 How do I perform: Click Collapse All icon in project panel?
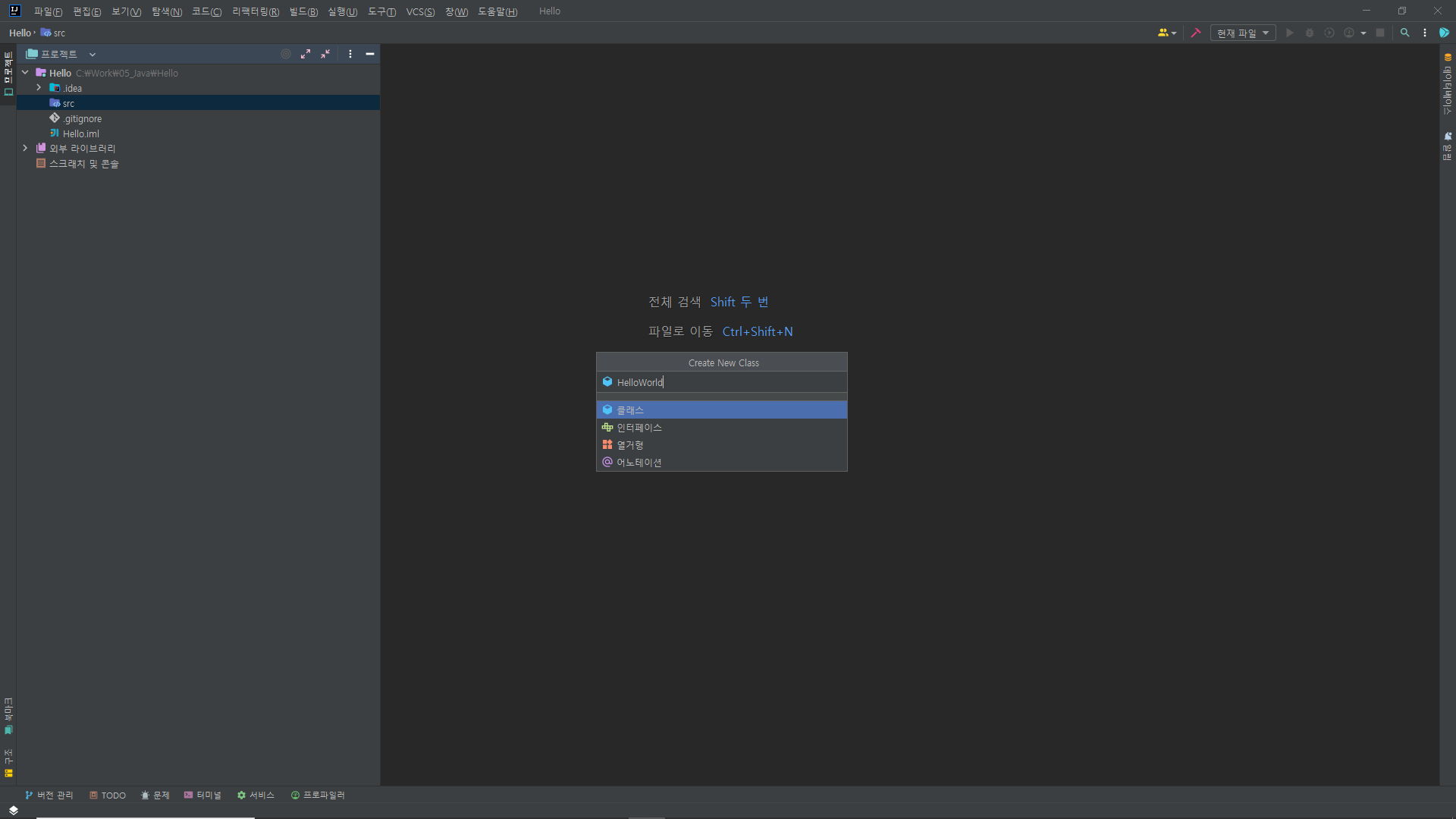click(325, 54)
